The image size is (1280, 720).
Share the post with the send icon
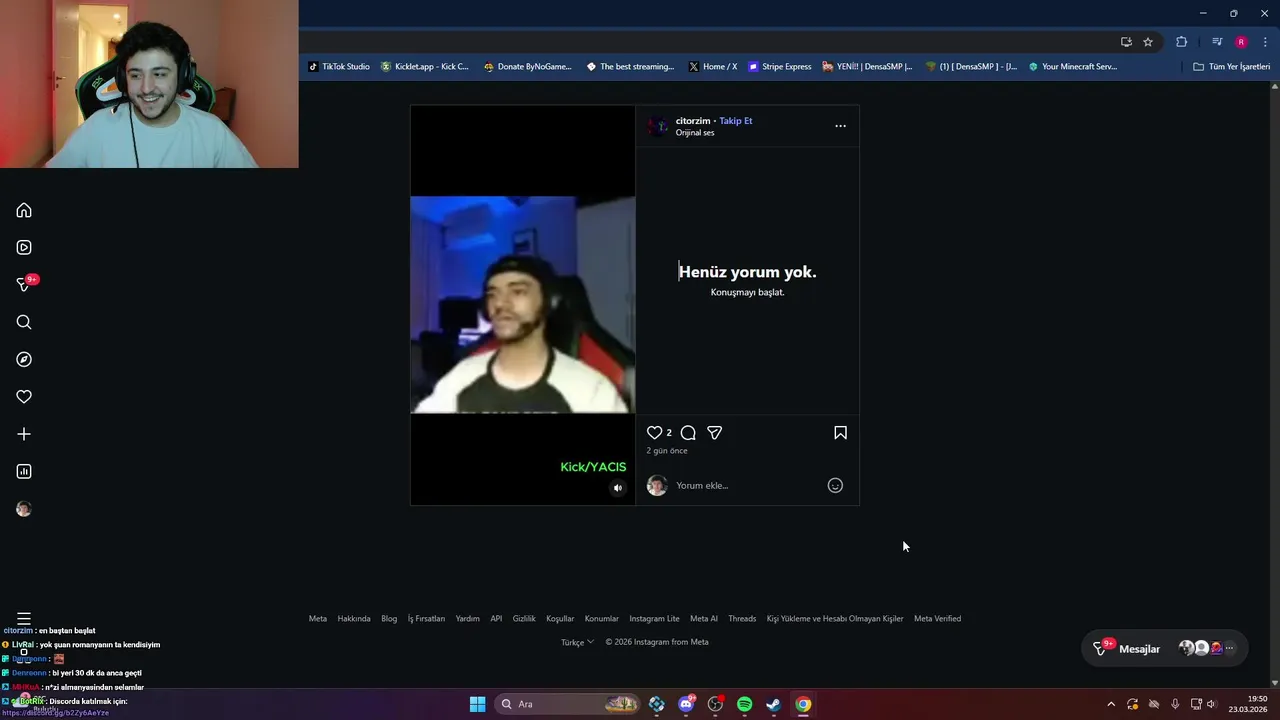715,433
